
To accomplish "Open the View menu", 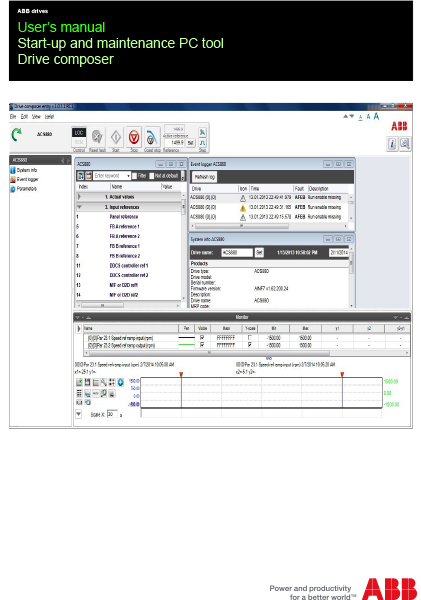I will click(x=36, y=117).
